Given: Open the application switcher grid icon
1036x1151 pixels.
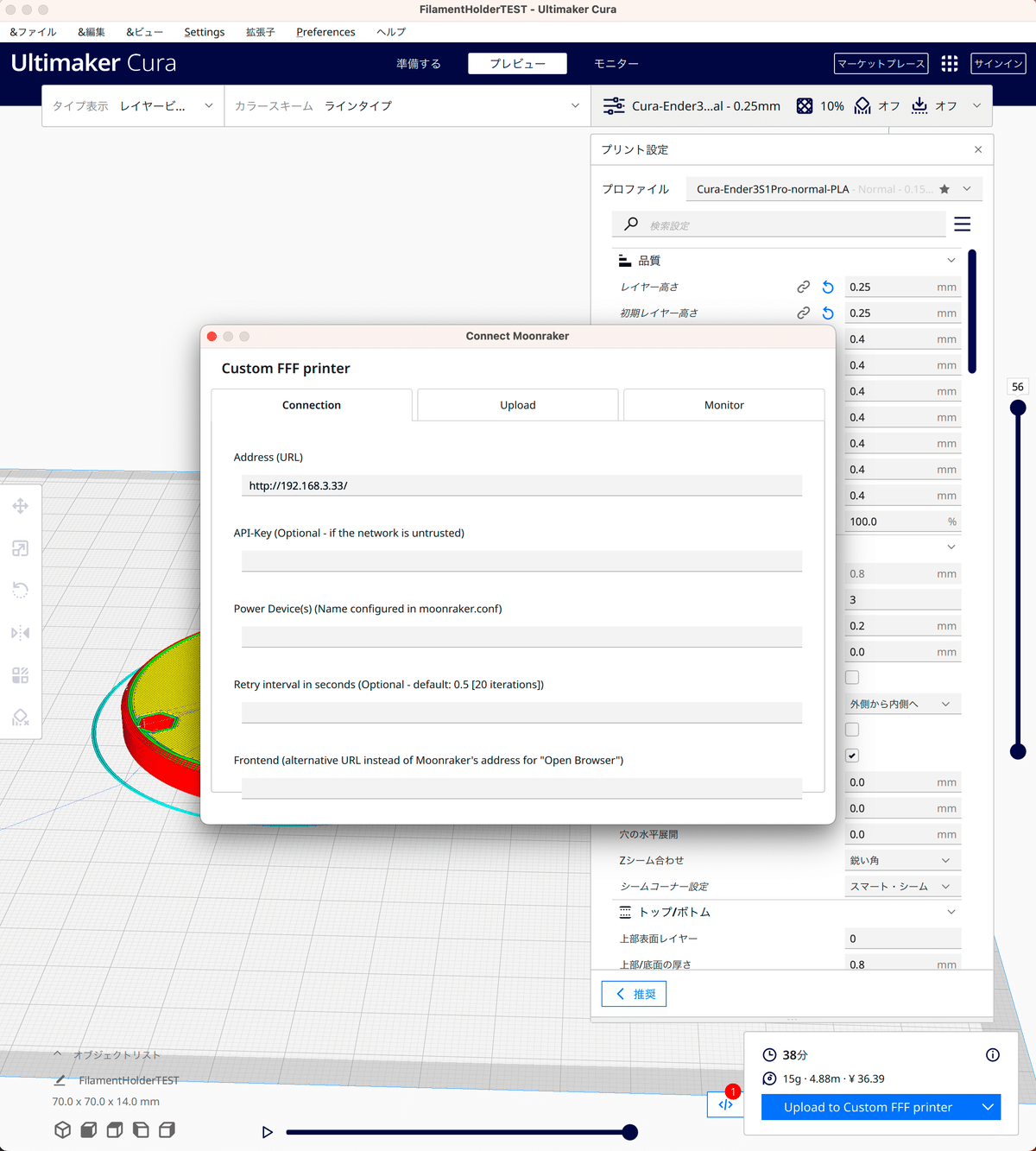Looking at the screenshot, I should [x=950, y=63].
